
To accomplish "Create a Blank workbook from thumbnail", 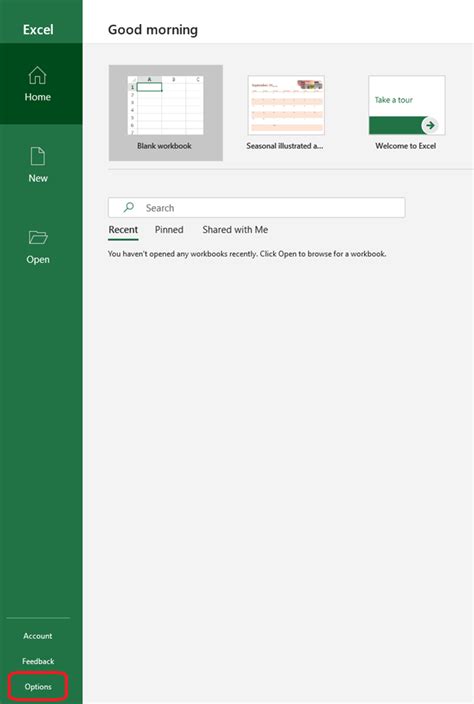I will point(166,106).
